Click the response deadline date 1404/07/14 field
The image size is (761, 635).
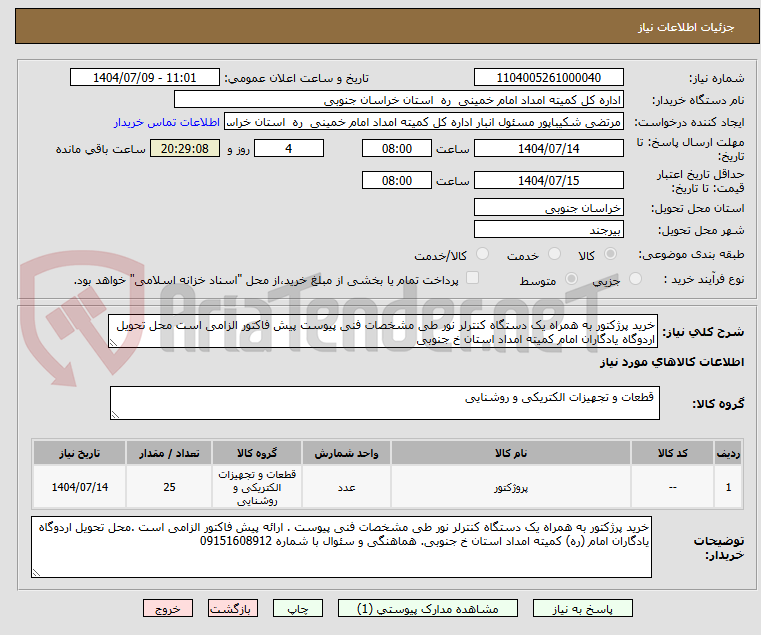pos(548,149)
